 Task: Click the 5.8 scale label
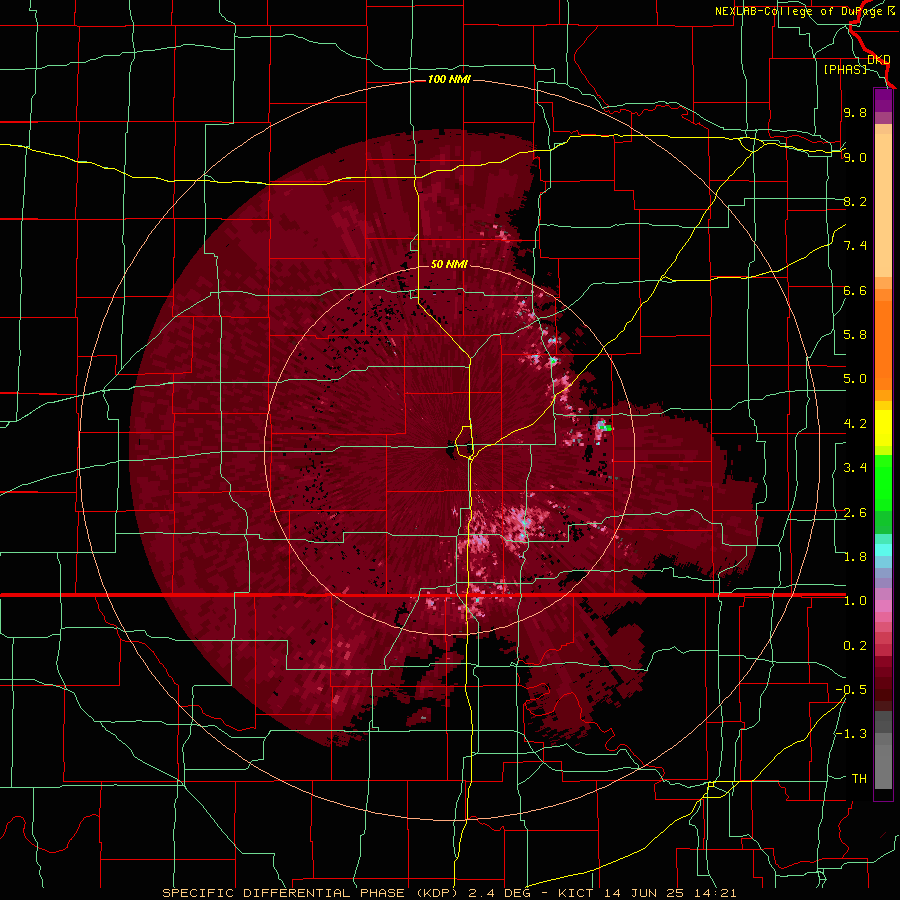coord(855,335)
